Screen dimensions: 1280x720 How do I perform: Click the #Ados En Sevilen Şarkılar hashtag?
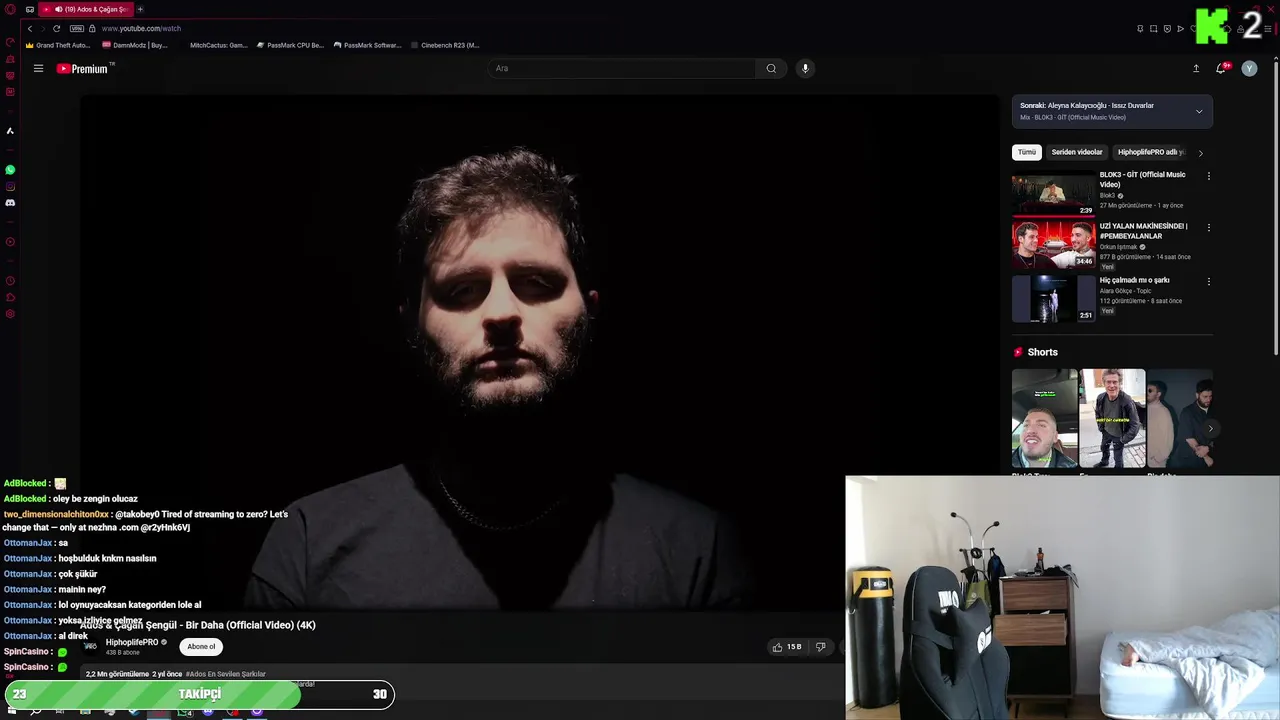(226, 674)
